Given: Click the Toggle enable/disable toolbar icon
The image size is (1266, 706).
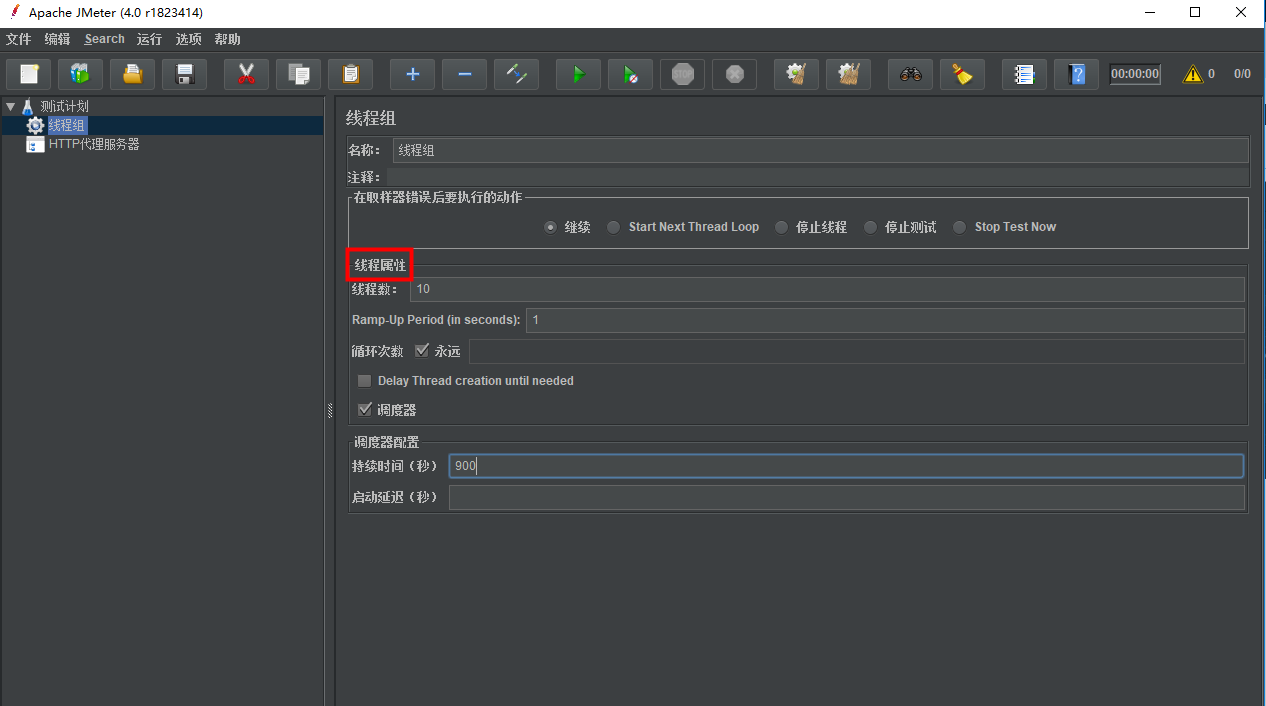Looking at the screenshot, I should point(516,74).
